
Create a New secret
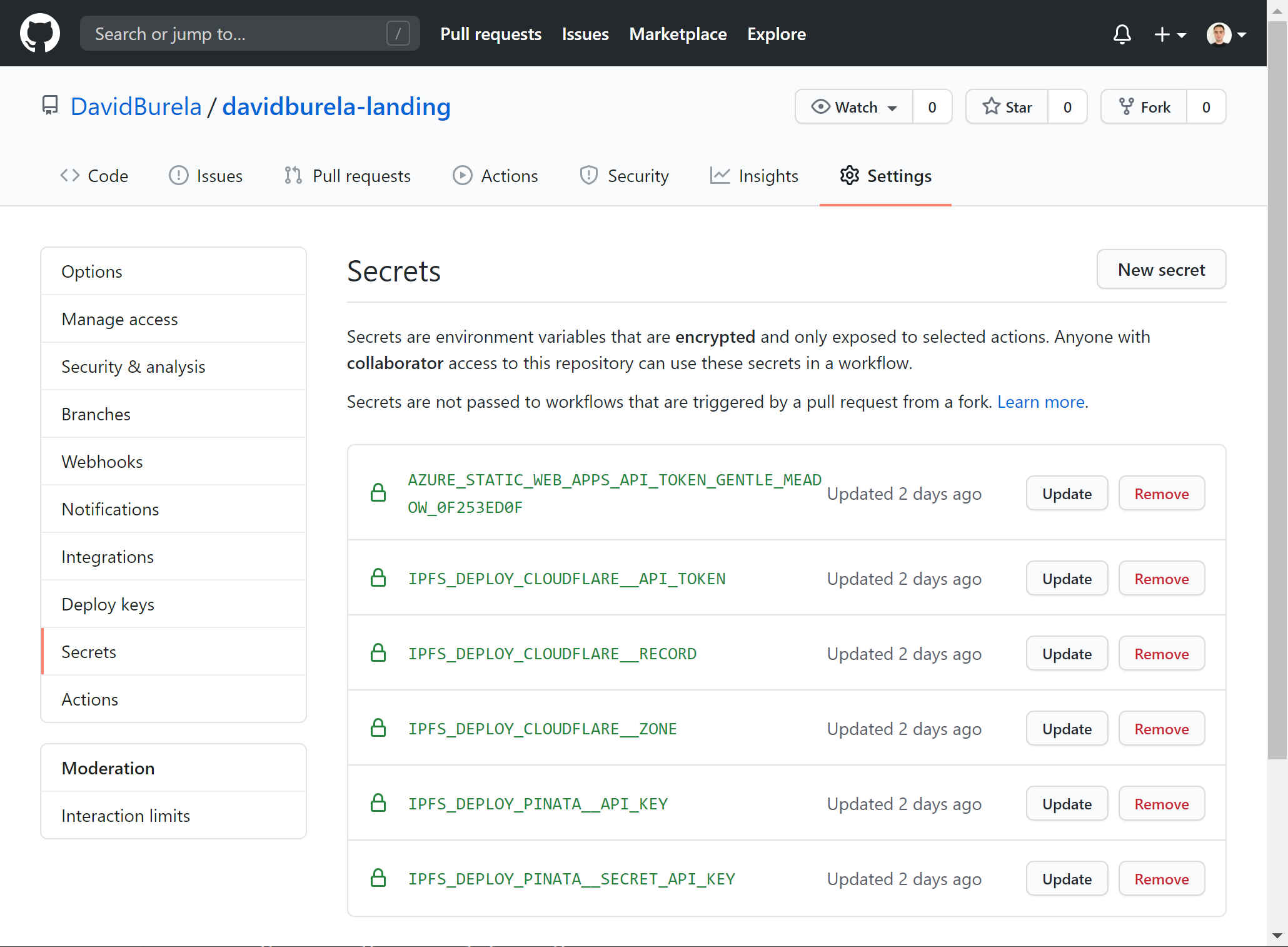[1161, 270]
